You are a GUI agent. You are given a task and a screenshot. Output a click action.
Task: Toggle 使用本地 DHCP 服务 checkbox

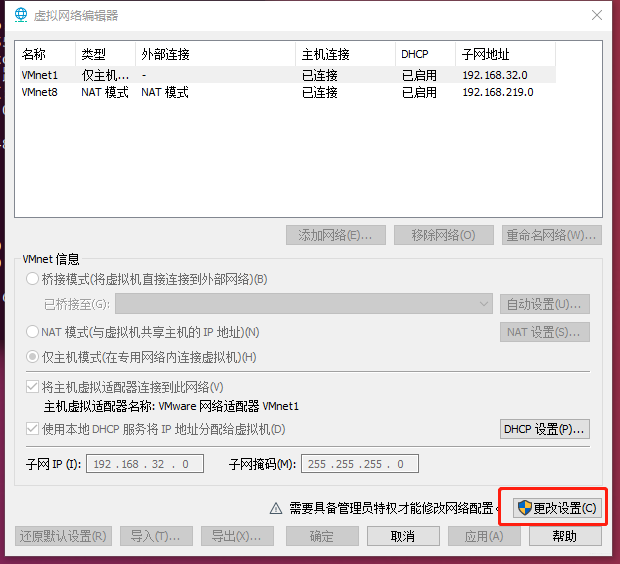(x=32, y=429)
